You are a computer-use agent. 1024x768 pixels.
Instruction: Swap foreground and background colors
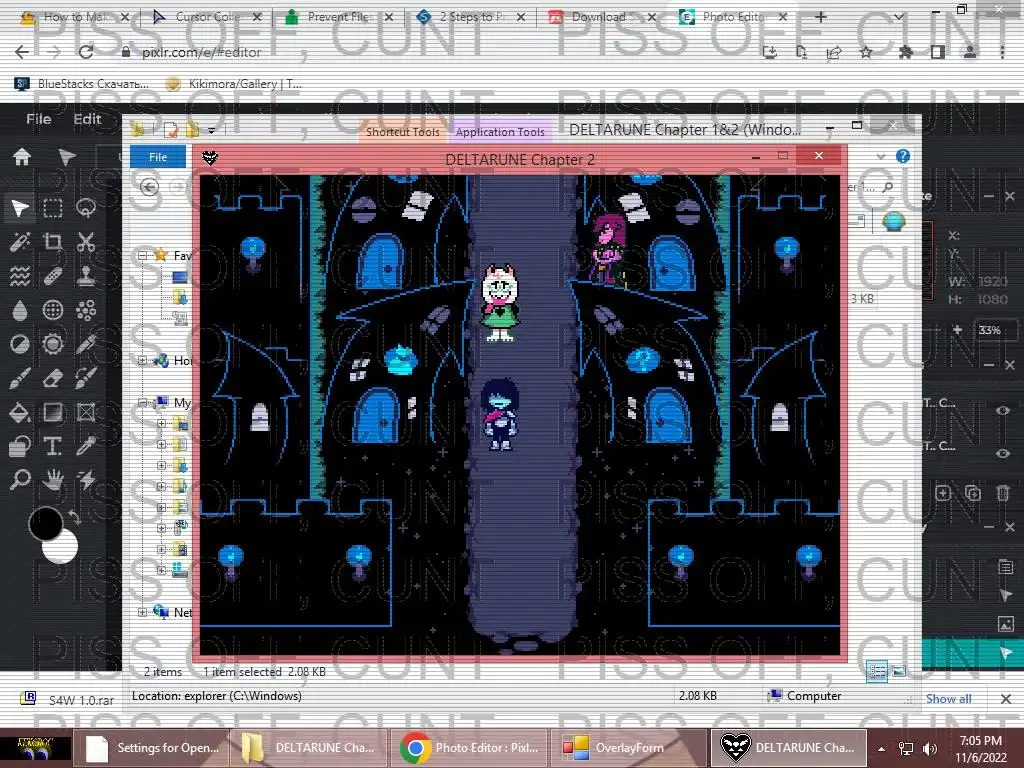click(x=74, y=517)
